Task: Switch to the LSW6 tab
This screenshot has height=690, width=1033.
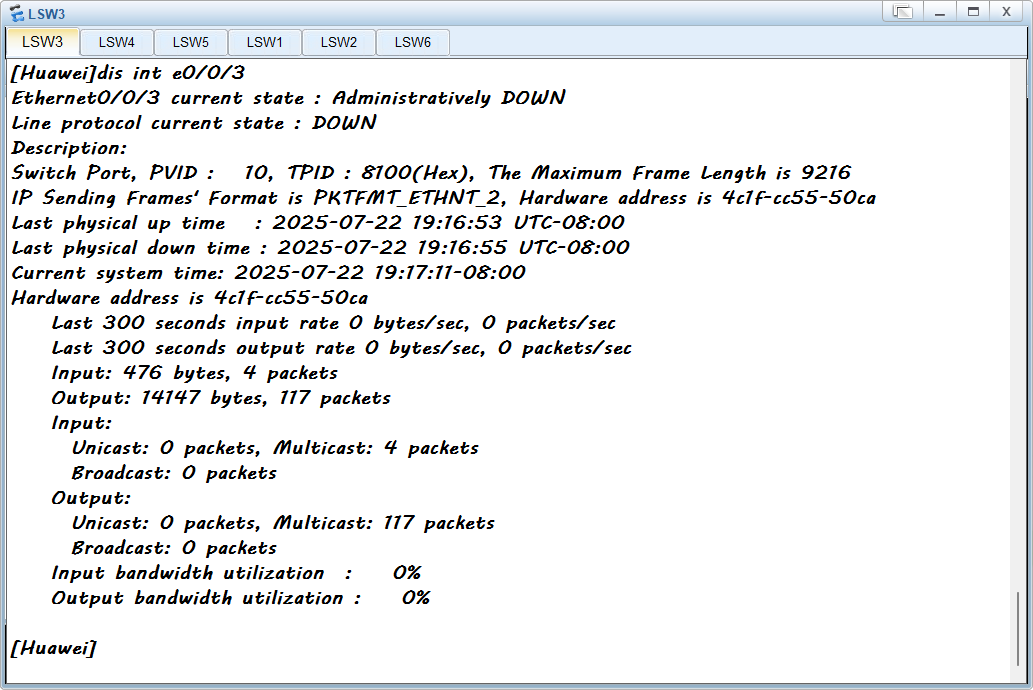Action: [x=412, y=43]
